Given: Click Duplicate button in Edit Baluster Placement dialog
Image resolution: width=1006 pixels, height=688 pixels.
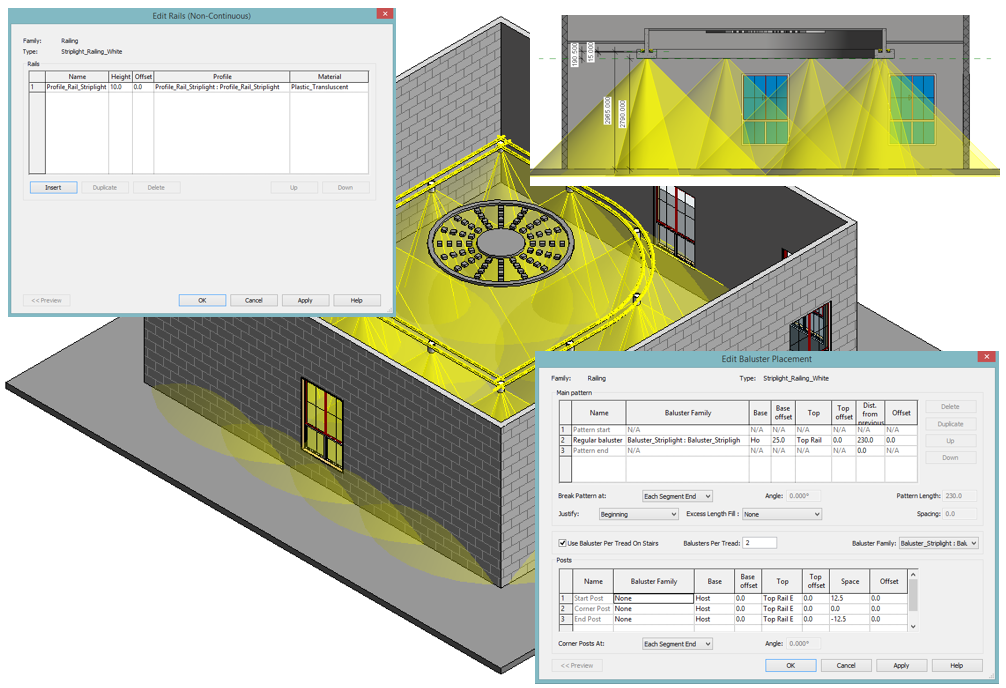Looking at the screenshot, I should pos(950,424).
